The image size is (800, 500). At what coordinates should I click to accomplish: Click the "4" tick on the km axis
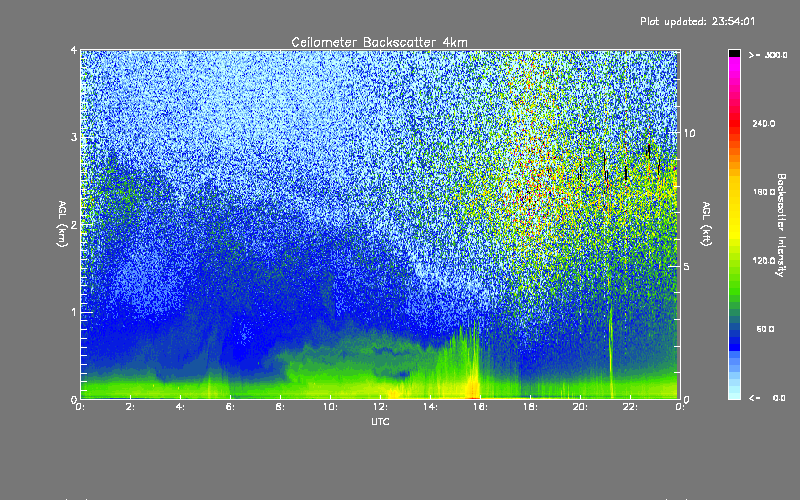point(74,50)
